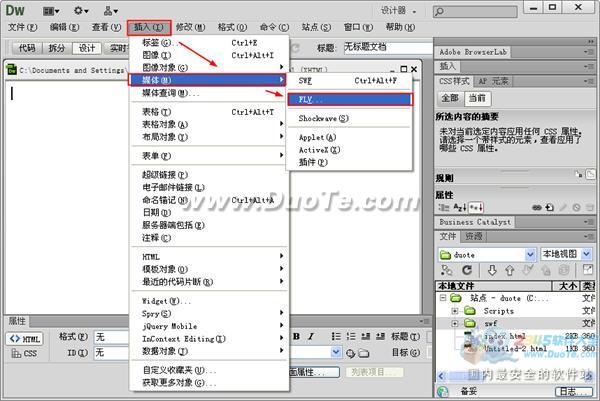Switch CSS panel to 全部 (All) mode
Viewport: 600px width, 401px height.
pos(450,98)
